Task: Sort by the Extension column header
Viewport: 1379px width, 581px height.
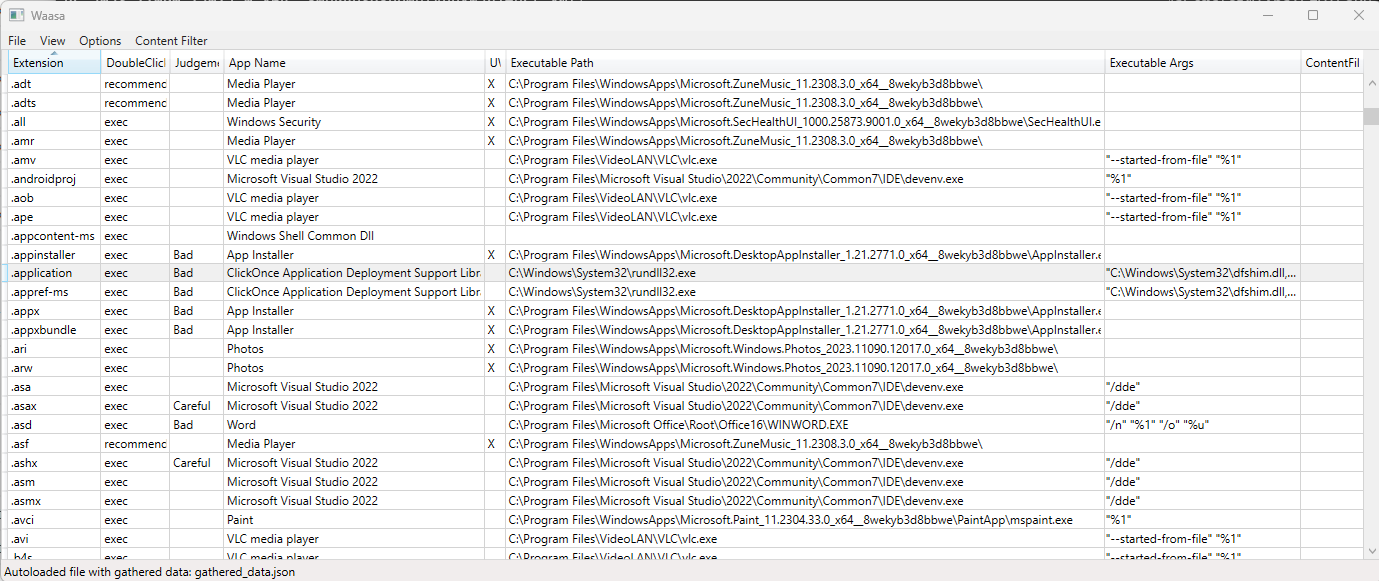Action: [x=54, y=63]
